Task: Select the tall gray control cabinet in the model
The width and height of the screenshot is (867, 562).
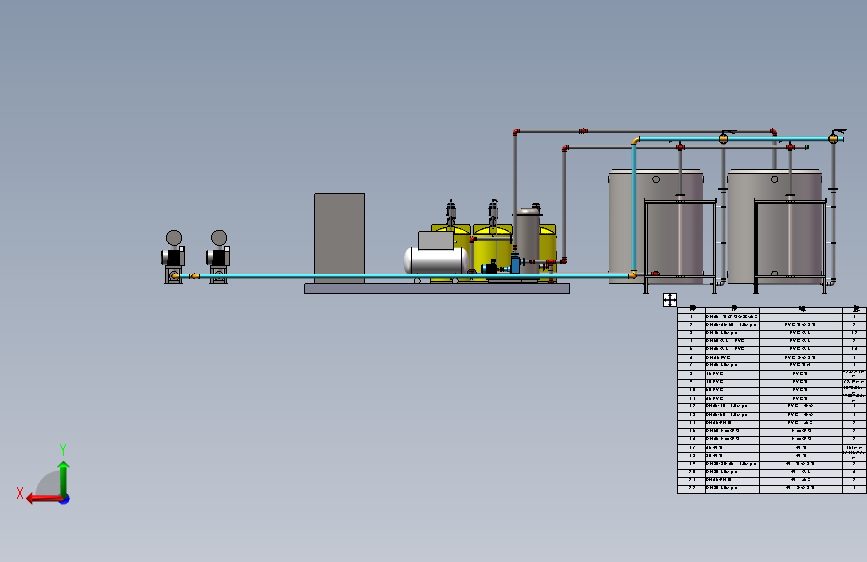Action: click(x=340, y=238)
